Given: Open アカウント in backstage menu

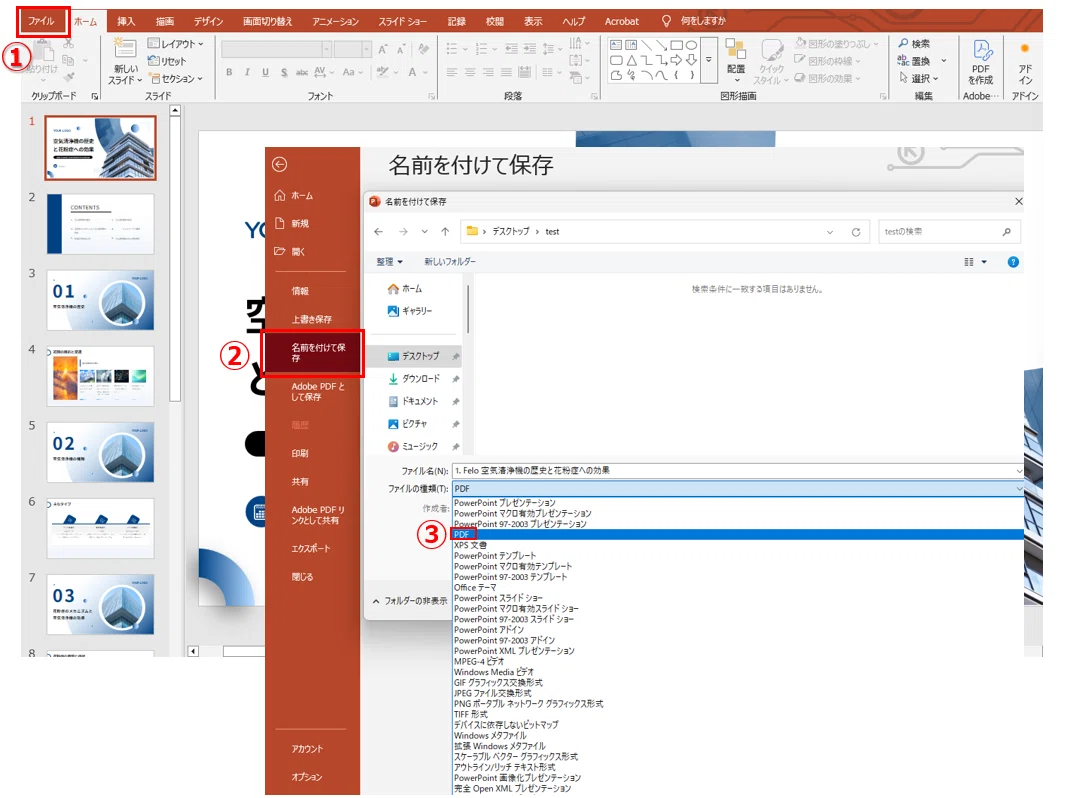Looking at the screenshot, I should click(307, 750).
